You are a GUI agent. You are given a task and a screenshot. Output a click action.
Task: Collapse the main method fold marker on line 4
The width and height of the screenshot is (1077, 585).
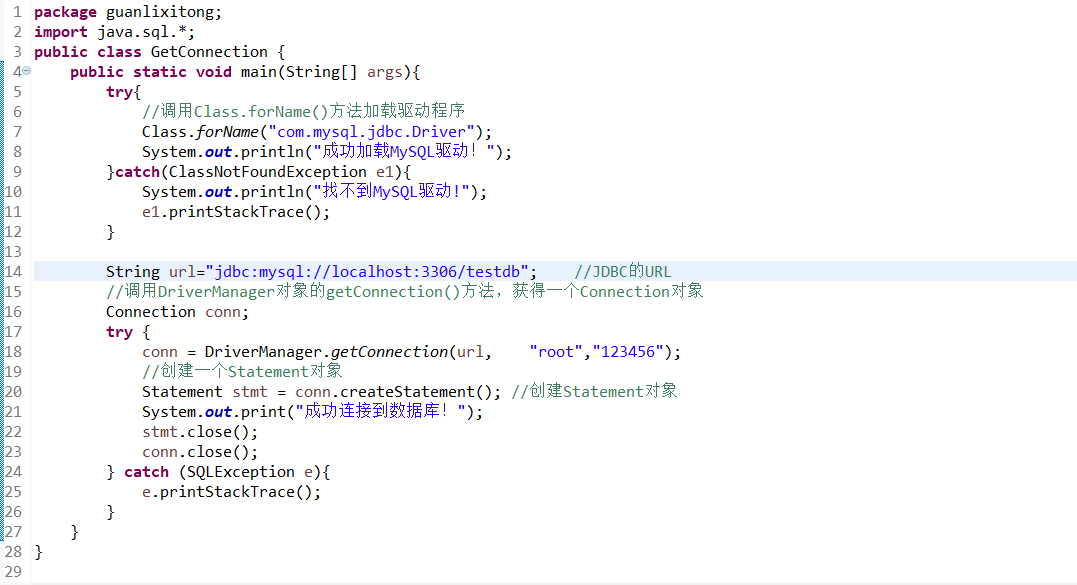(x=26, y=71)
